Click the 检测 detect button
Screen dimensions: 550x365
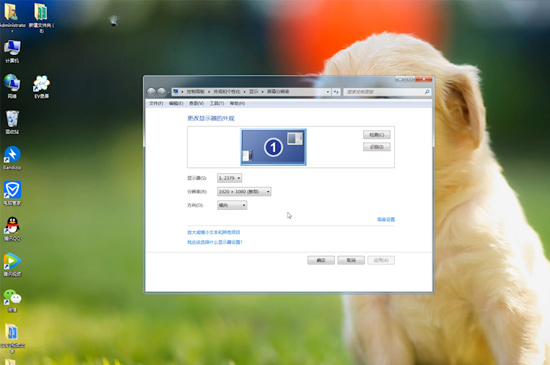pyautogui.click(x=377, y=135)
